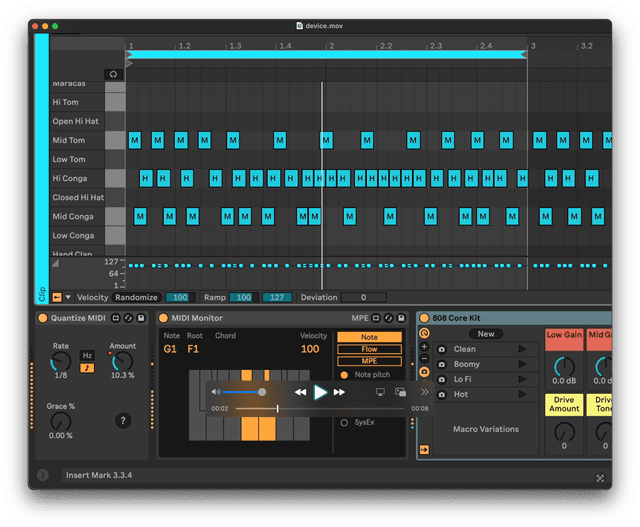Rewind the video
The height and width of the screenshot is (527, 640).
tap(300, 392)
